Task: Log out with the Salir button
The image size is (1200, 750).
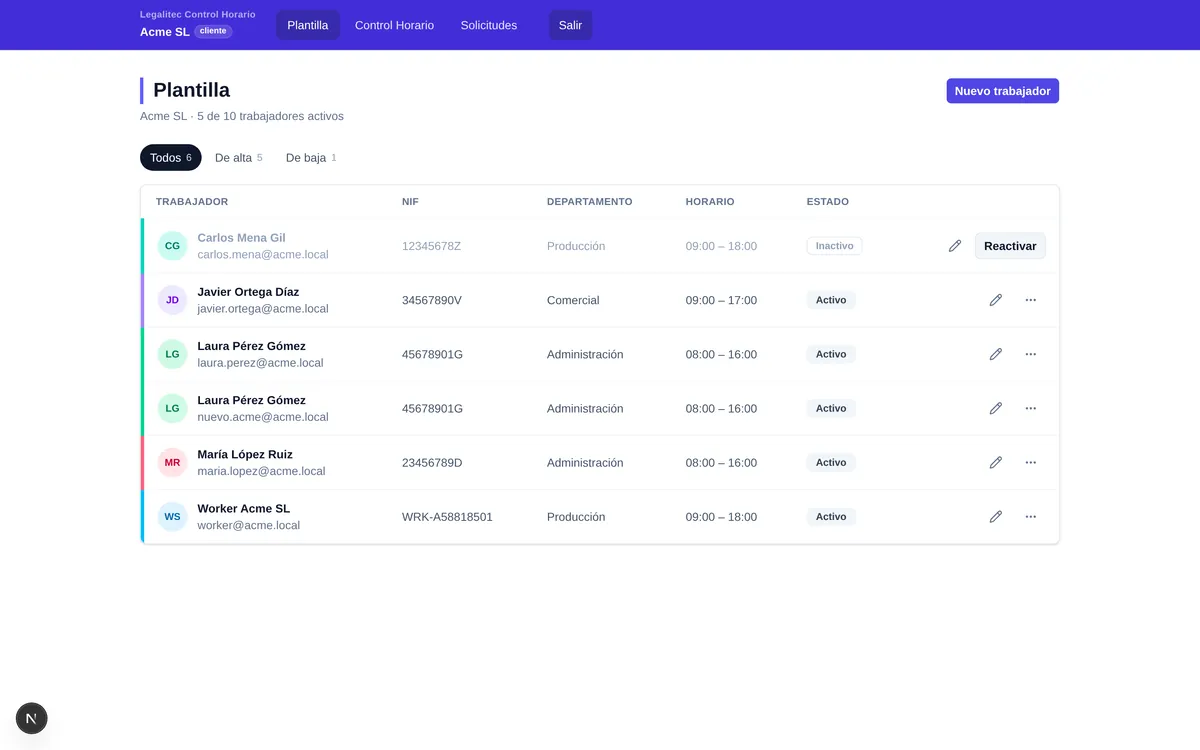Action: (x=570, y=25)
